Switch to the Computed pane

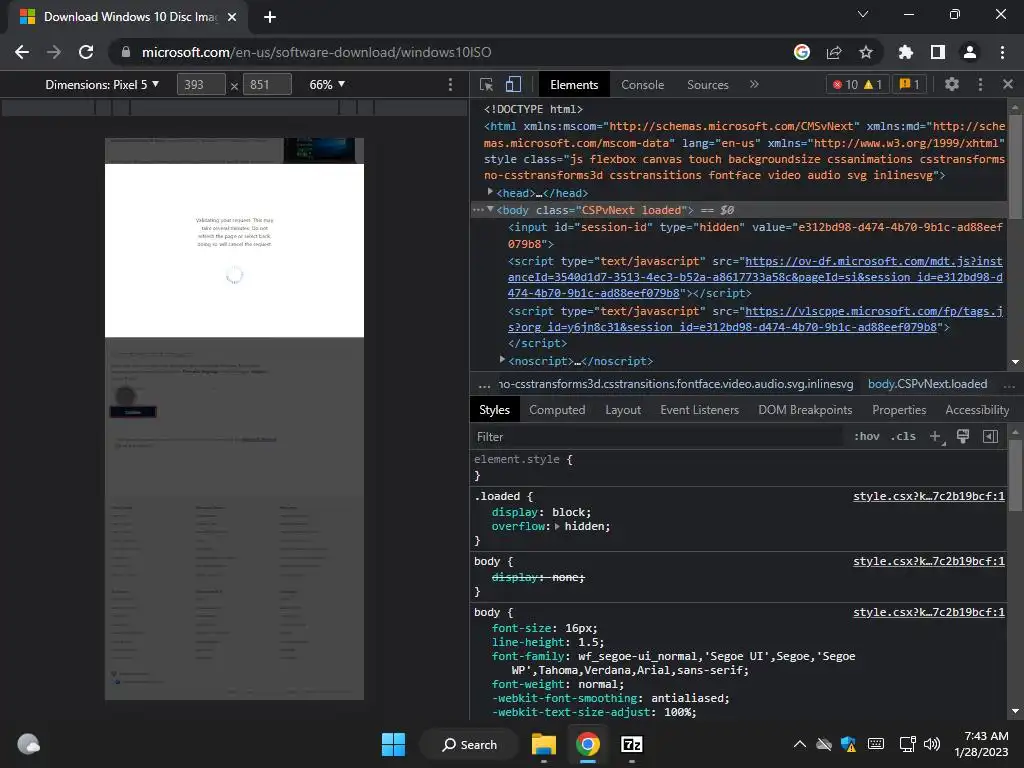pyautogui.click(x=557, y=410)
